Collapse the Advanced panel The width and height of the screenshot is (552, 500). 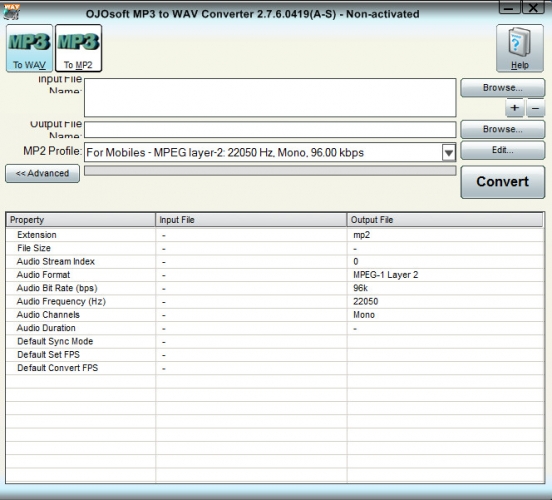point(42,173)
